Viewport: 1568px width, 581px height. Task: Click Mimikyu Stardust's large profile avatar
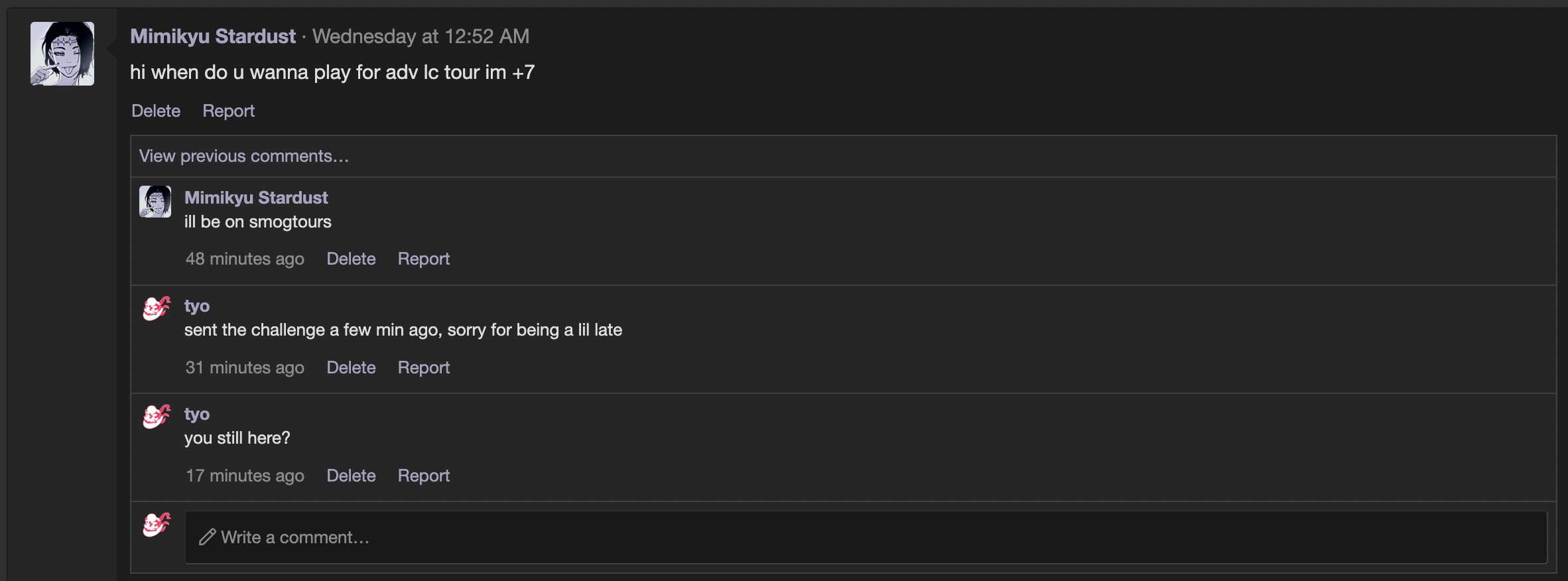(62, 54)
